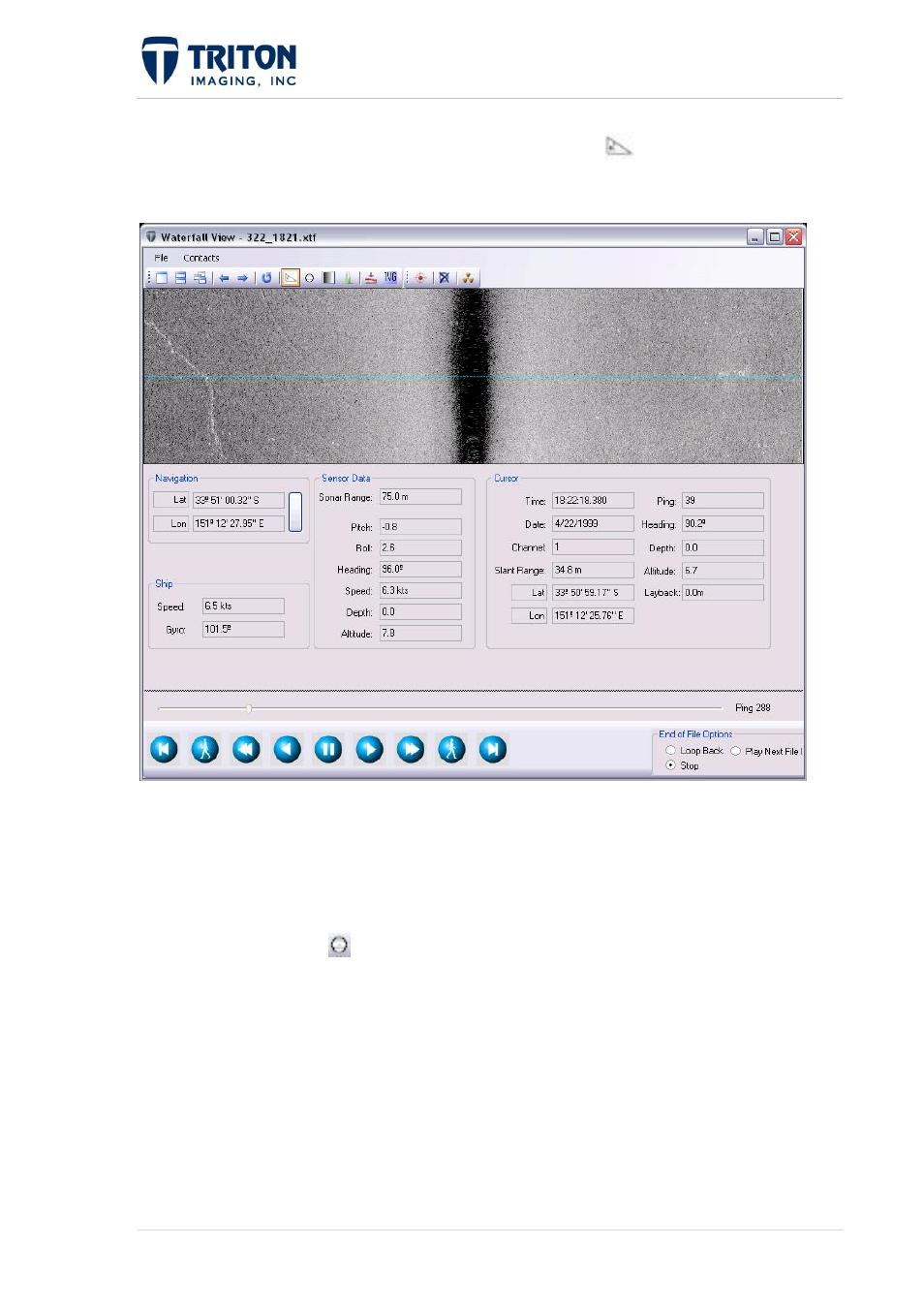Click the fast forward playback button

[411, 749]
